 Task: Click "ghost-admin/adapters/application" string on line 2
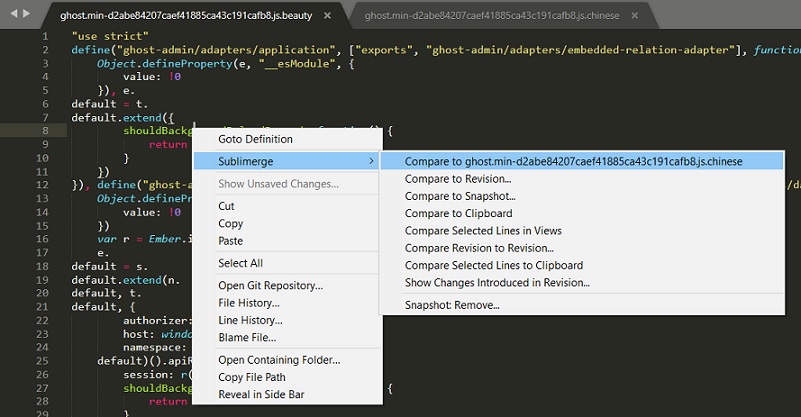(226, 50)
